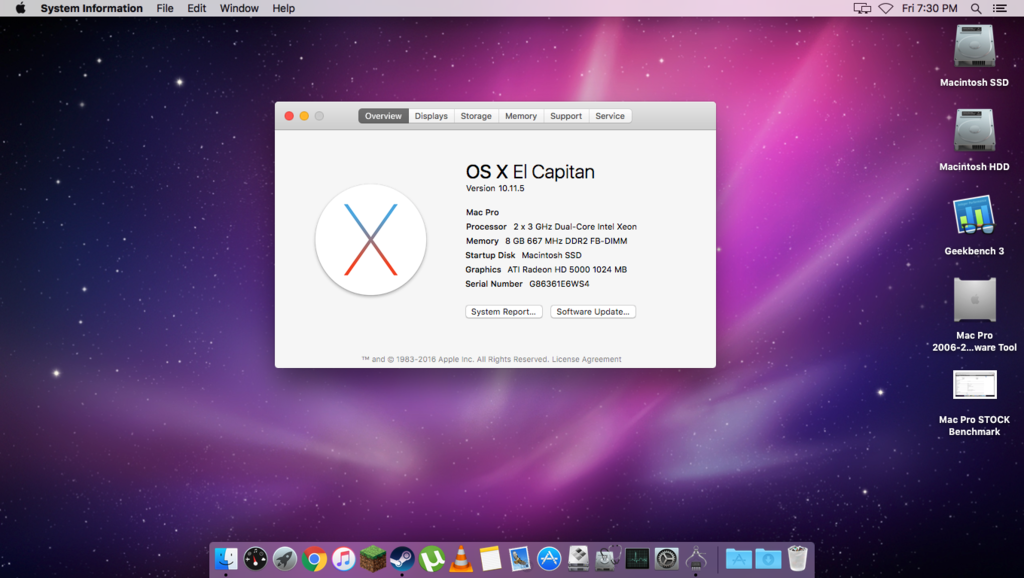Click serial number G86361E6WS4
The height and width of the screenshot is (578, 1024).
pos(559,284)
